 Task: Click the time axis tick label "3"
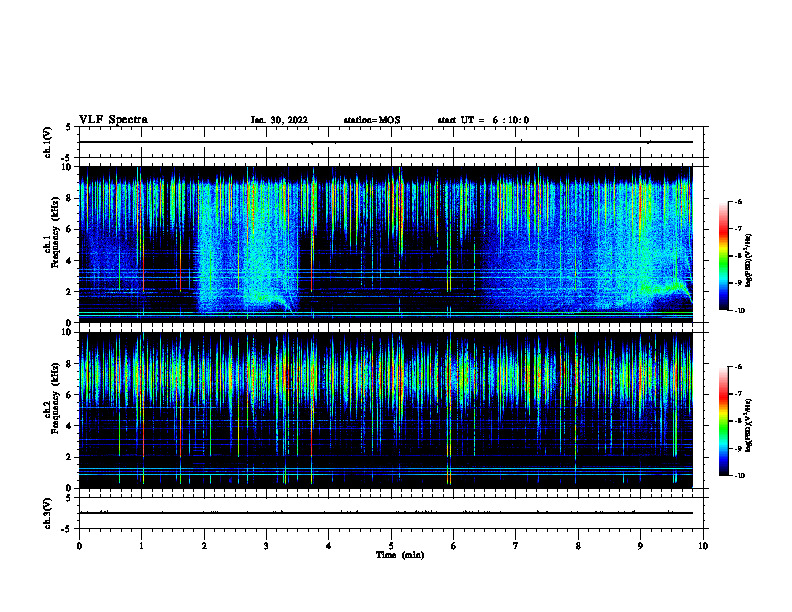tap(266, 546)
